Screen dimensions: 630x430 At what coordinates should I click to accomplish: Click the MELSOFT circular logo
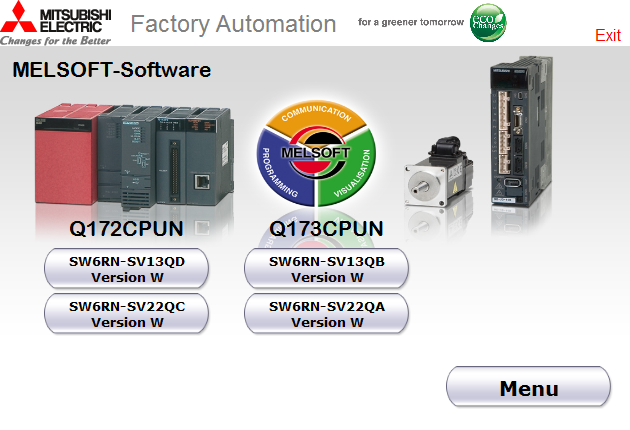tap(316, 154)
